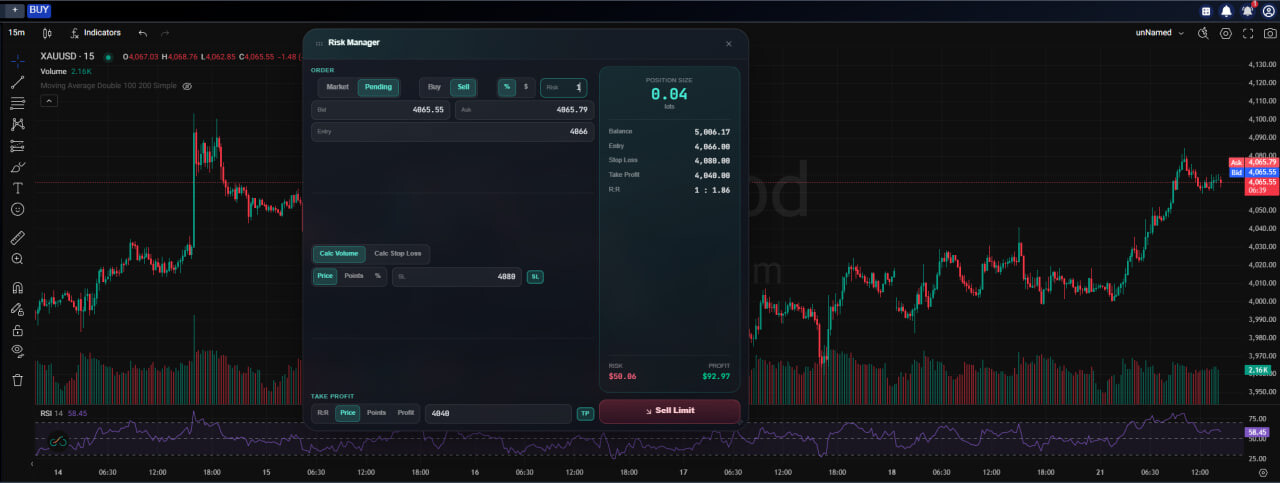Image resolution: width=1280 pixels, height=483 pixels.
Task: Enter fullscreen mode icon
Action: [1248, 33]
